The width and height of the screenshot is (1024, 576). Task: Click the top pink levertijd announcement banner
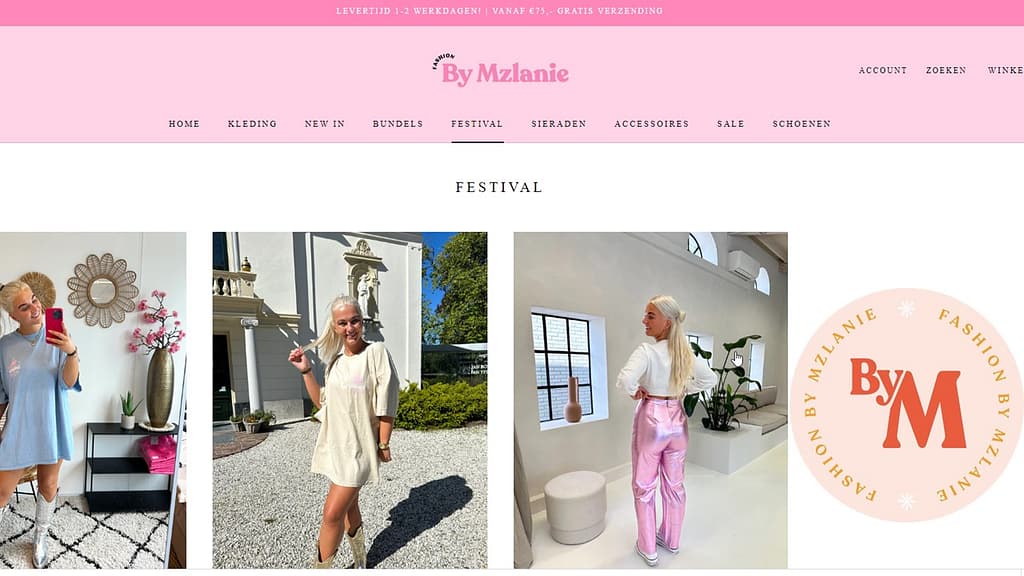512,12
